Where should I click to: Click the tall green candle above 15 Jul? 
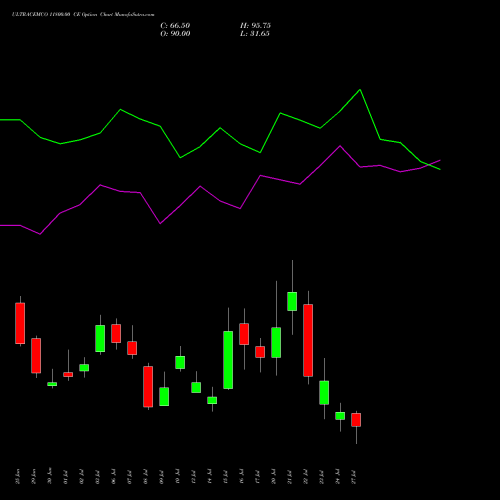(x=228, y=360)
